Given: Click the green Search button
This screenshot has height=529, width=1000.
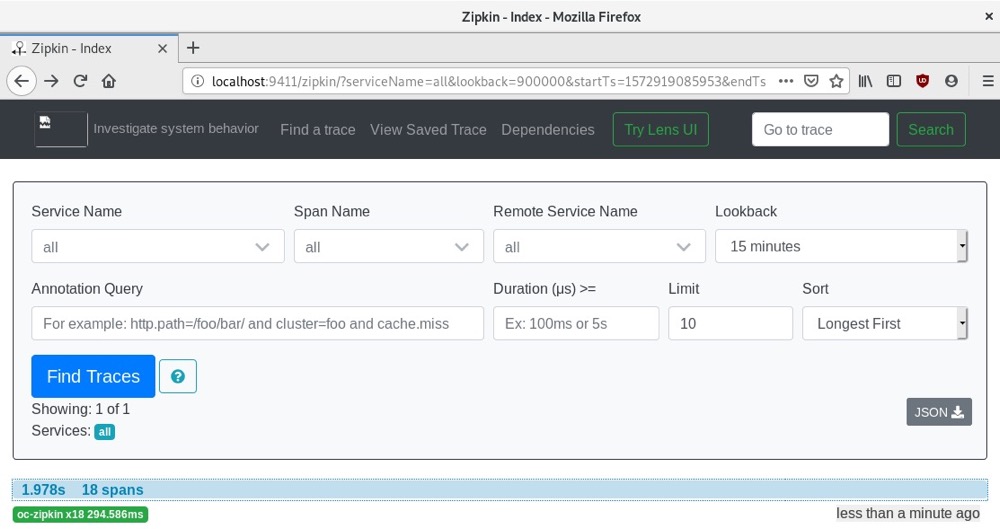Looking at the screenshot, I should click(x=931, y=130).
